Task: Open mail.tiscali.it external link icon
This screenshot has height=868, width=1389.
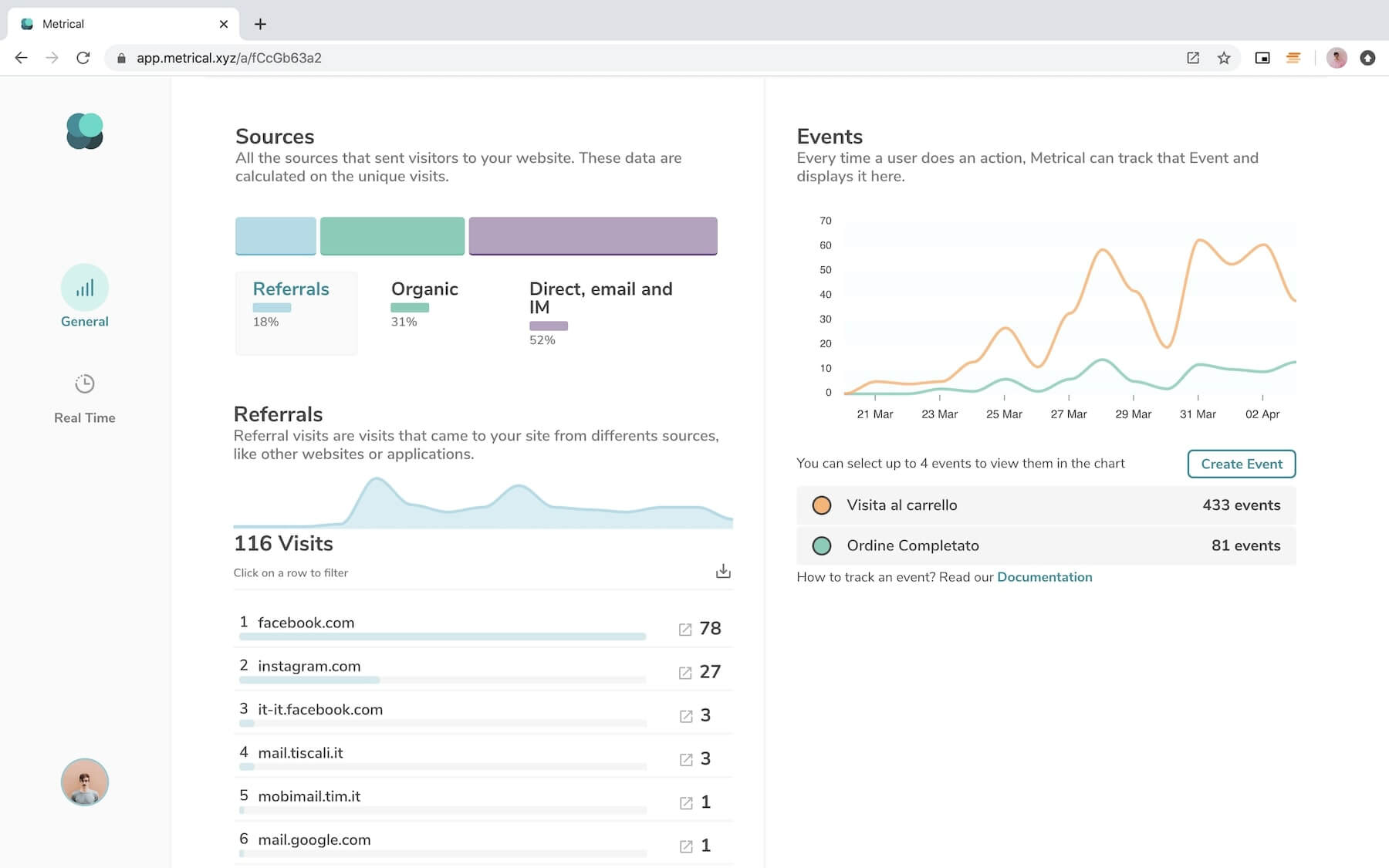Action: click(x=685, y=760)
